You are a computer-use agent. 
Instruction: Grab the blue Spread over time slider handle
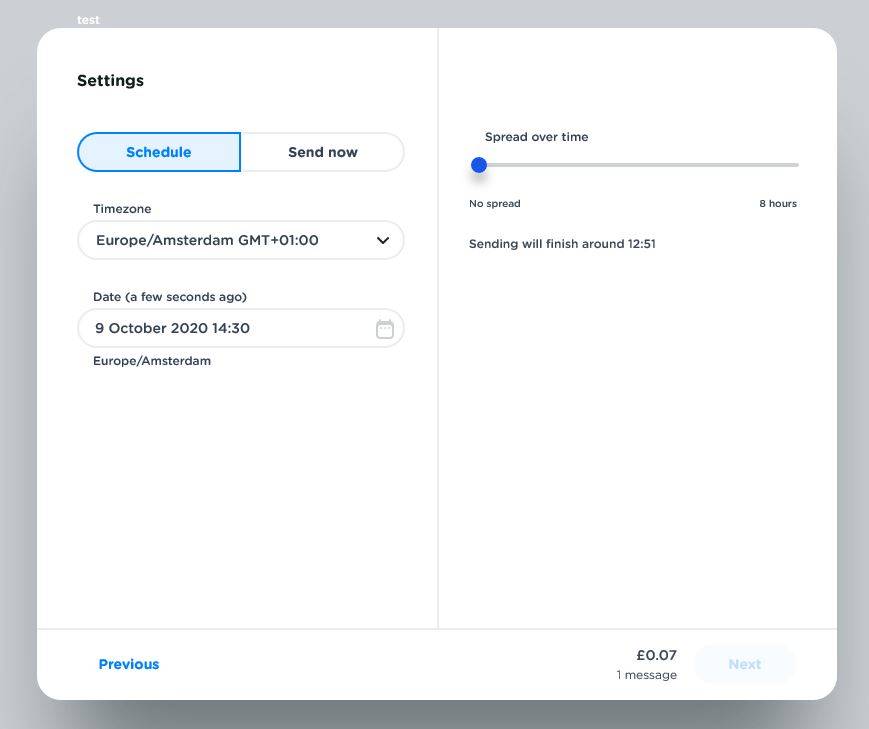coord(479,165)
